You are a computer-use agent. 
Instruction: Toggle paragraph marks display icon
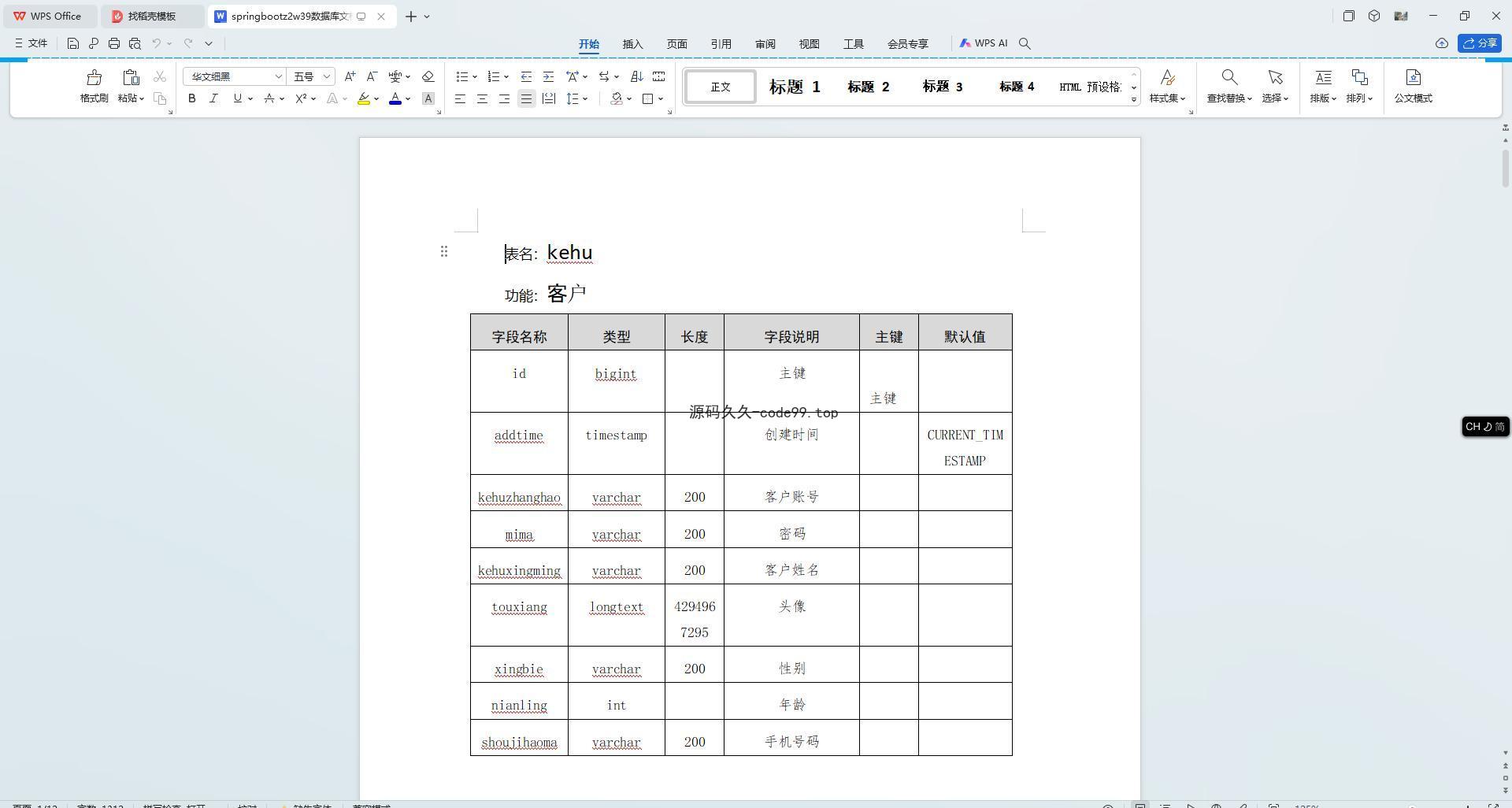click(603, 76)
